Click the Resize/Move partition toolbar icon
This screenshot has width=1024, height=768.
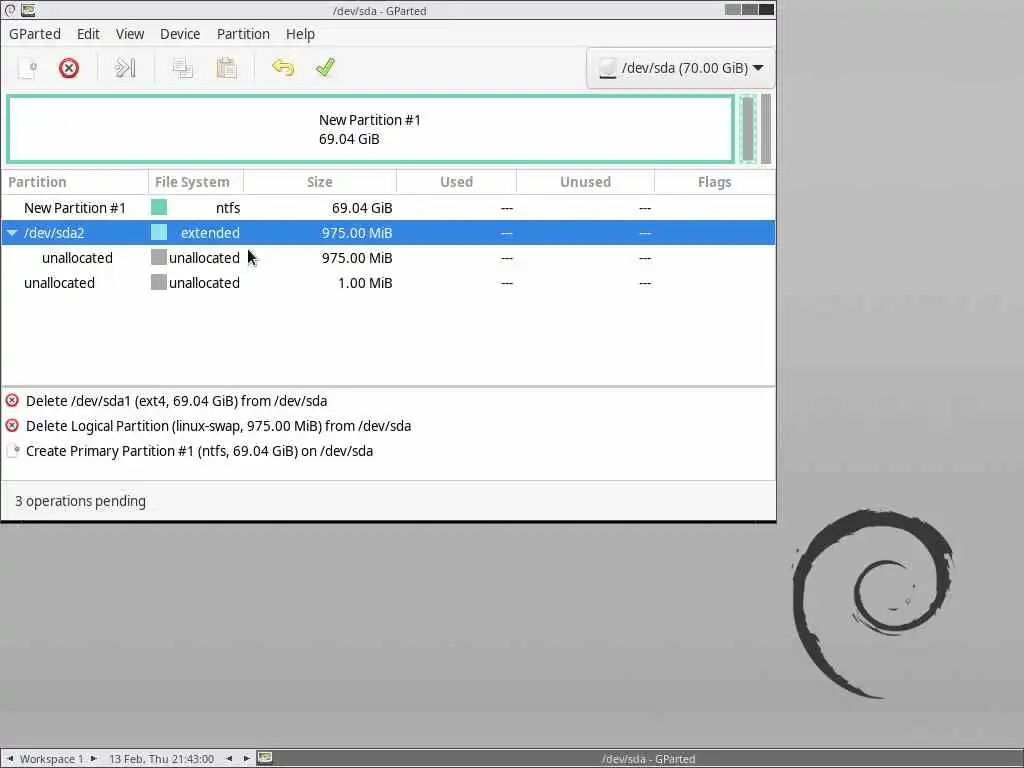coord(125,68)
